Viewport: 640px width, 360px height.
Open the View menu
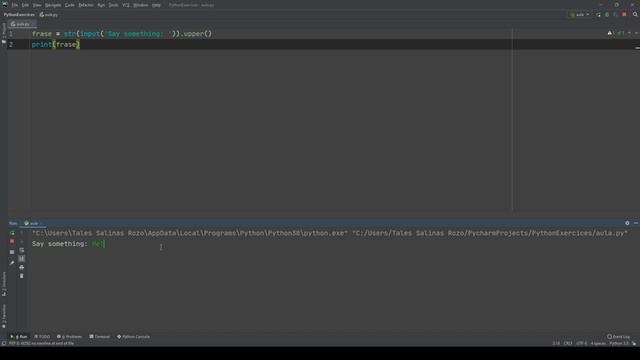[x=37, y=5]
